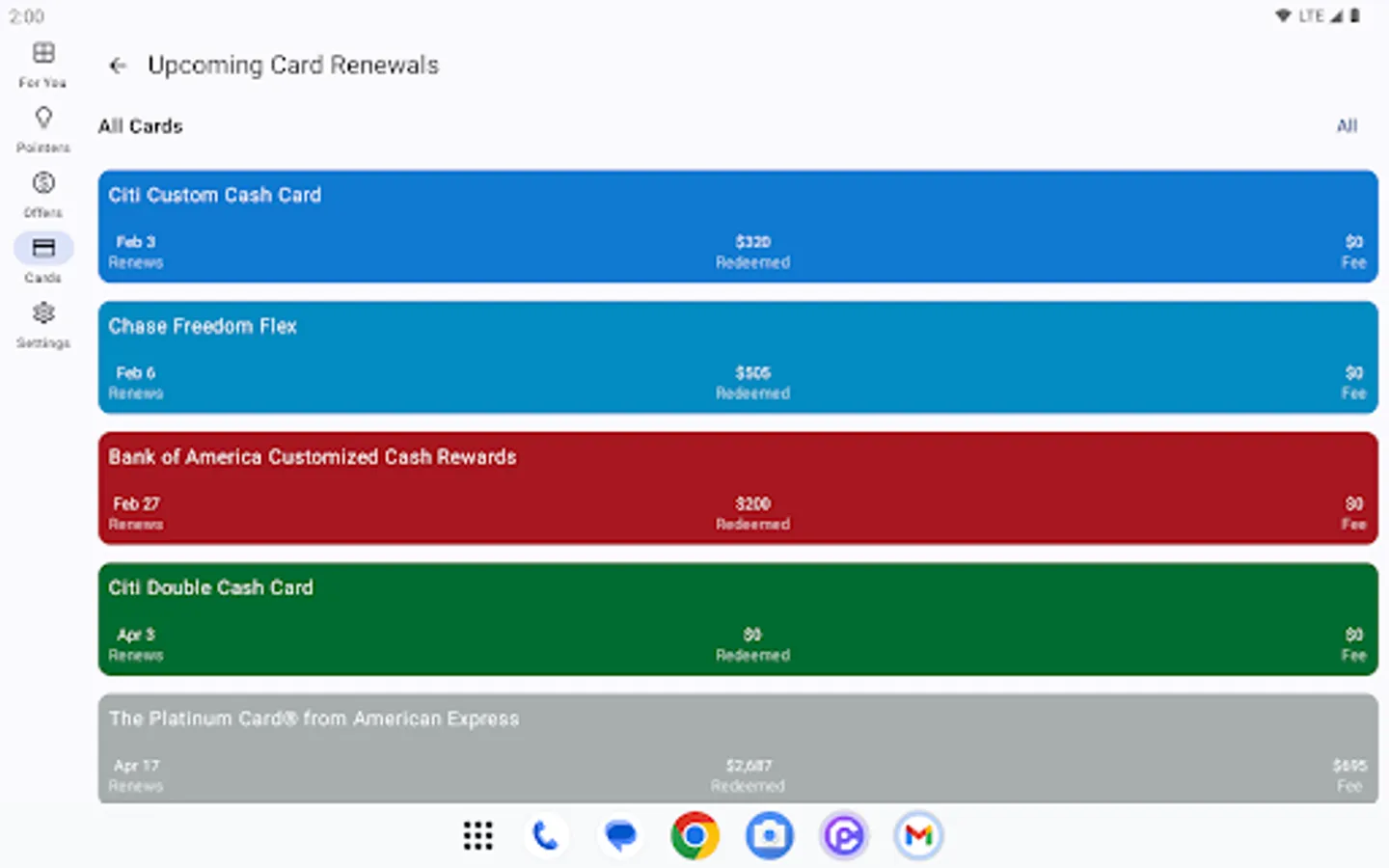
Task: Tap the Offers tab label
Action: click(43, 212)
